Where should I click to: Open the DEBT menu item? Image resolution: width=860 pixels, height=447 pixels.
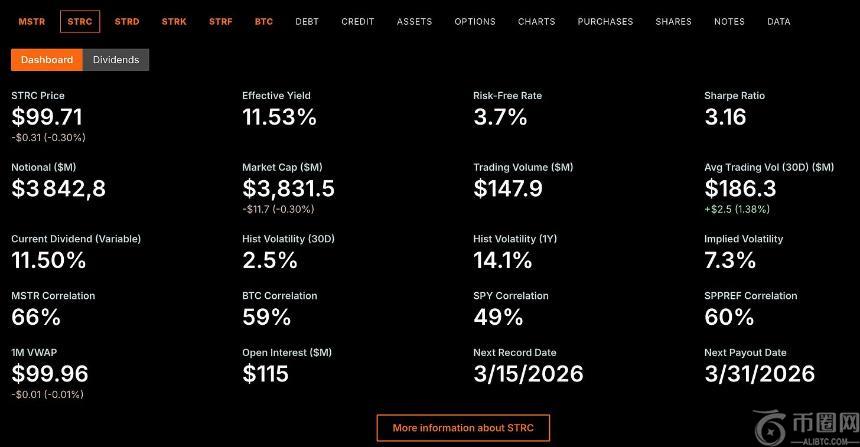pyautogui.click(x=307, y=21)
